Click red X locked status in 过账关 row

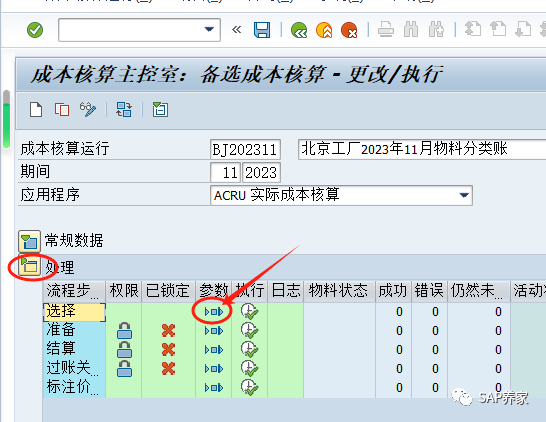pos(169,368)
